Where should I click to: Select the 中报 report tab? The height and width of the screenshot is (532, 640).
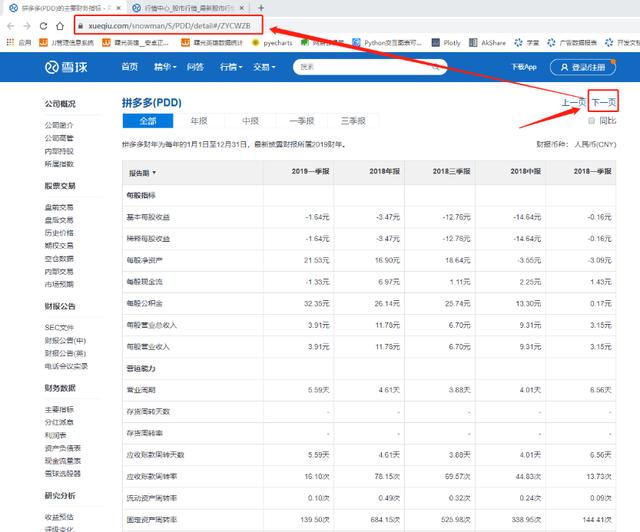click(x=251, y=121)
